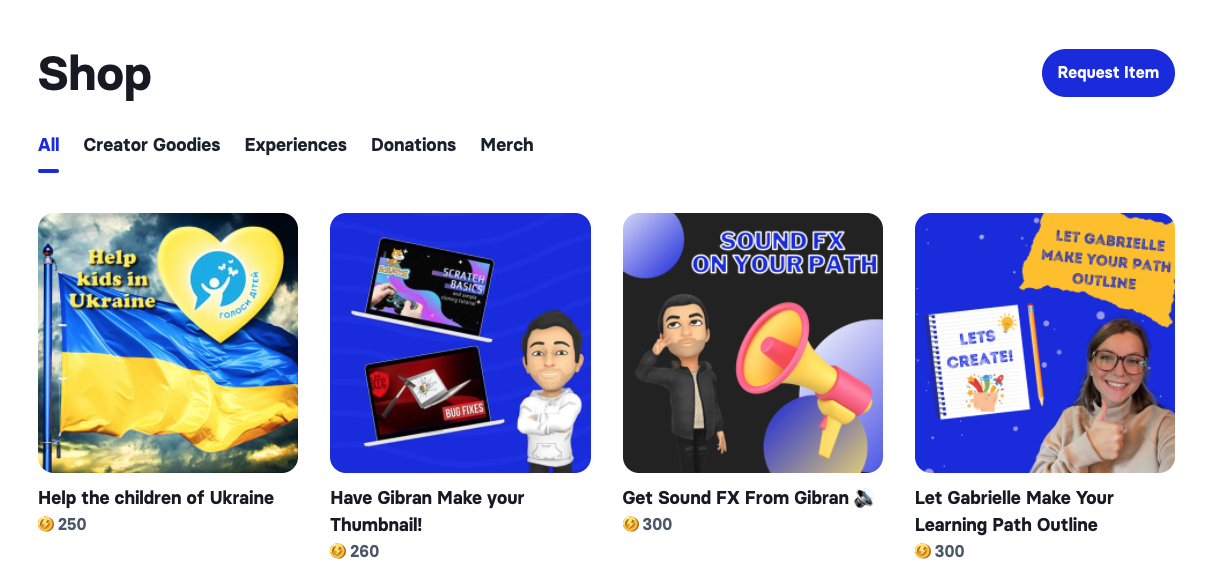This screenshot has height=578, width=1210.
Task: Click the coin icon under Learning Path Outline
Action: [x=923, y=551]
